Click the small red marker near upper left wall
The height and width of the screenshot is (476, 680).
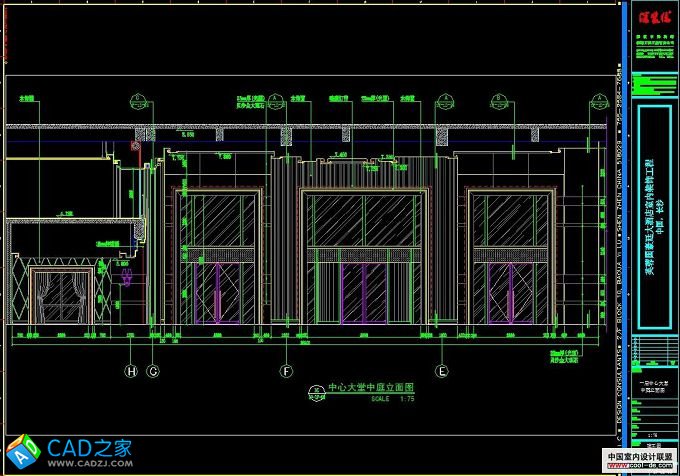click(135, 146)
